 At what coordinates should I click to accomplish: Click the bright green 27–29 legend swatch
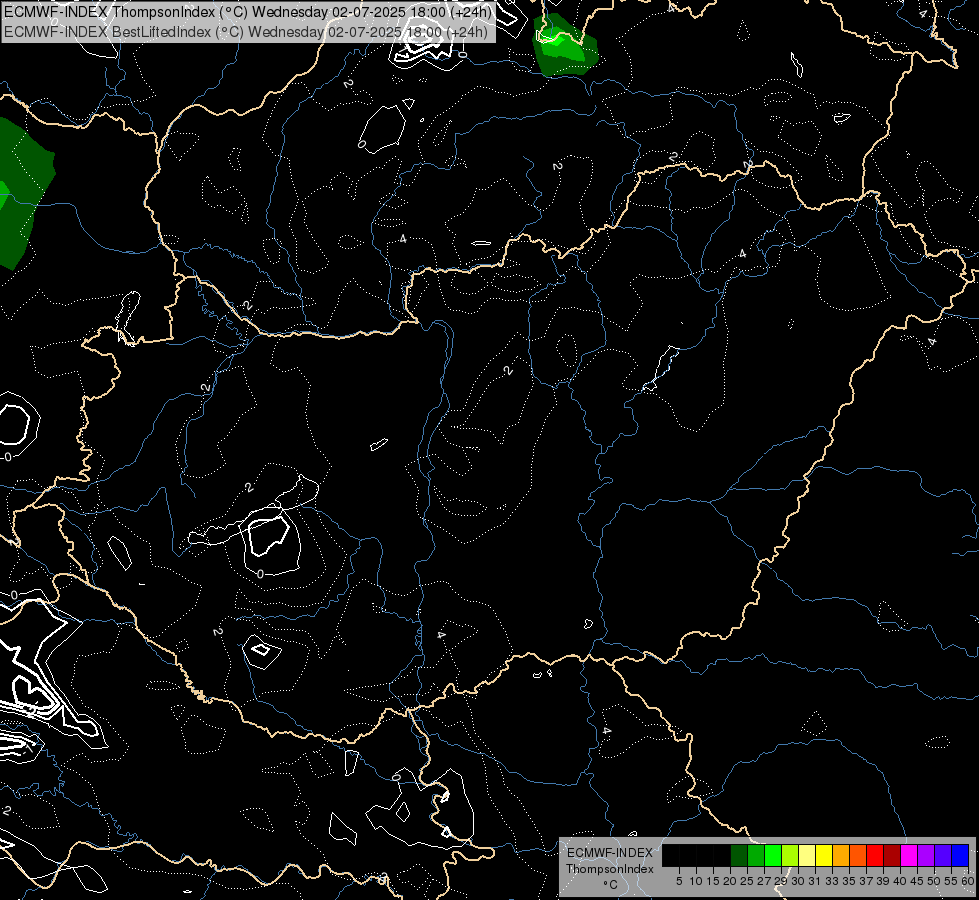pyautogui.click(x=773, y=855)
